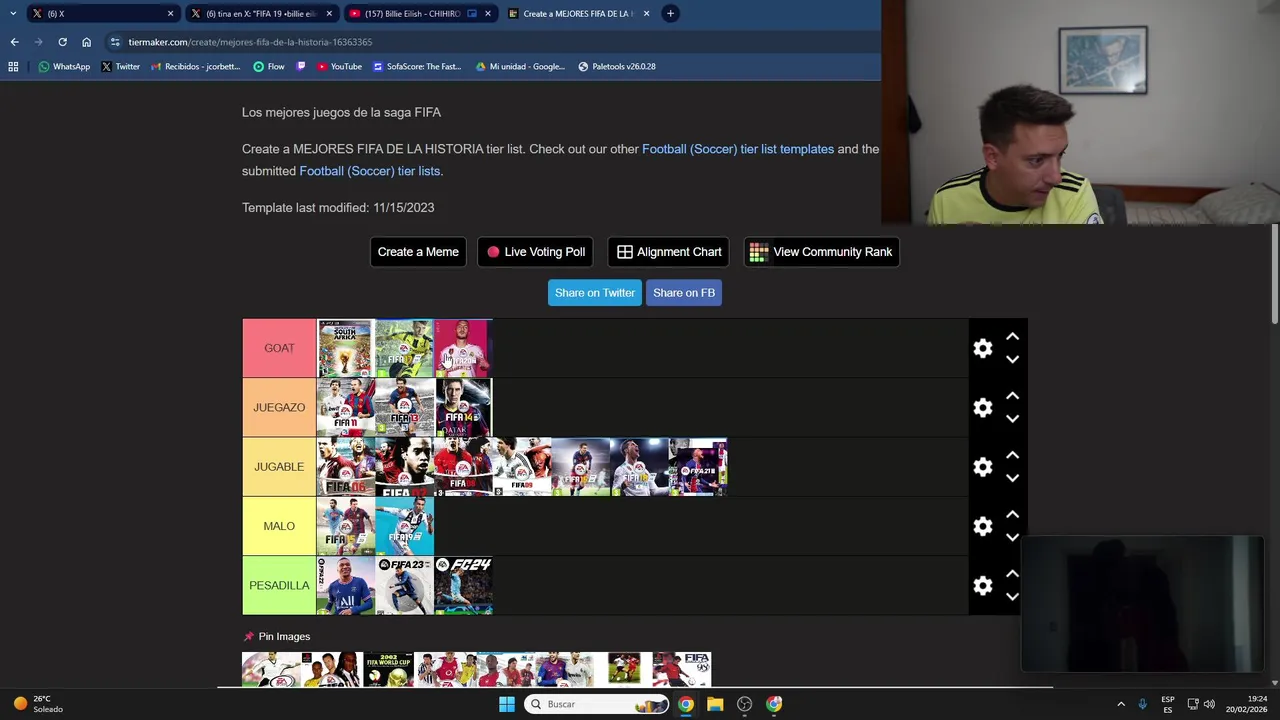Select the FIFA 23 cover in PESADILLA

[404, 585]
